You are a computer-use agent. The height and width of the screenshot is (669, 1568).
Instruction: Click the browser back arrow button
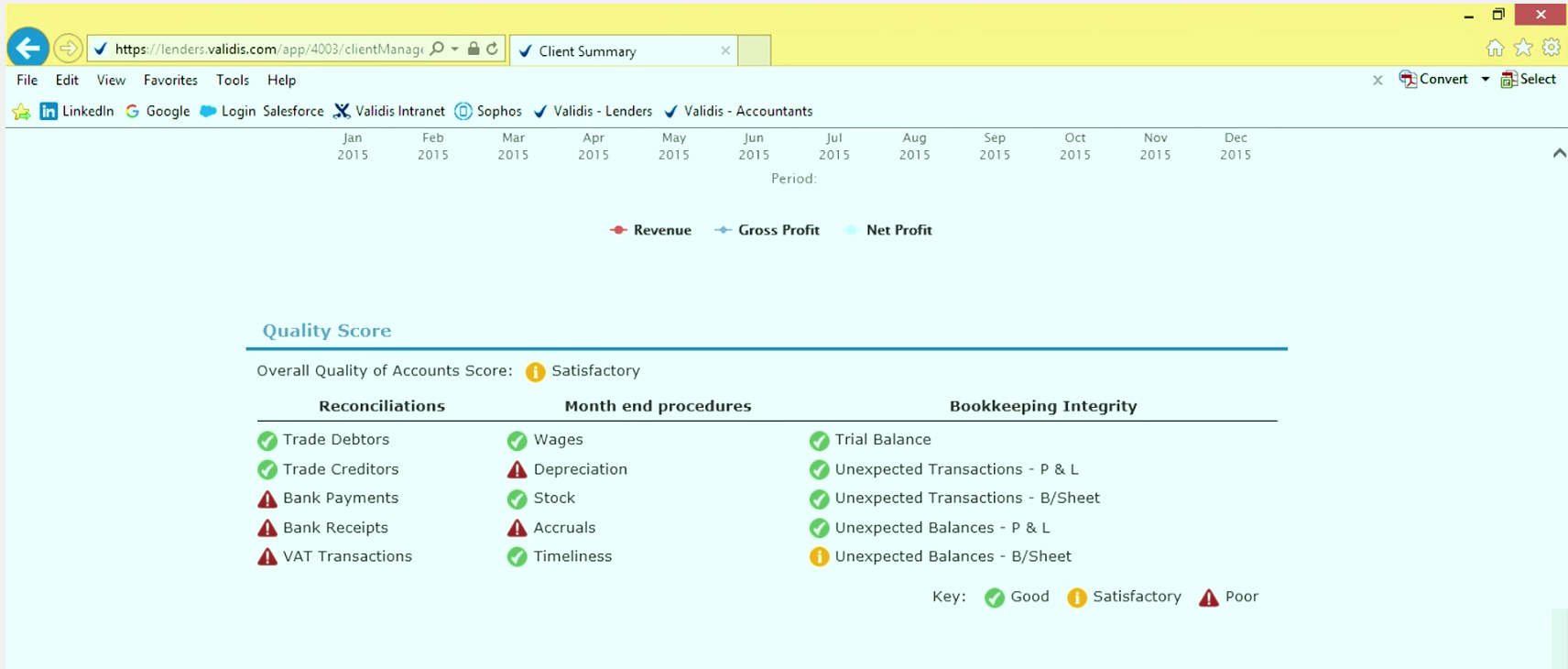click(28, 48)
